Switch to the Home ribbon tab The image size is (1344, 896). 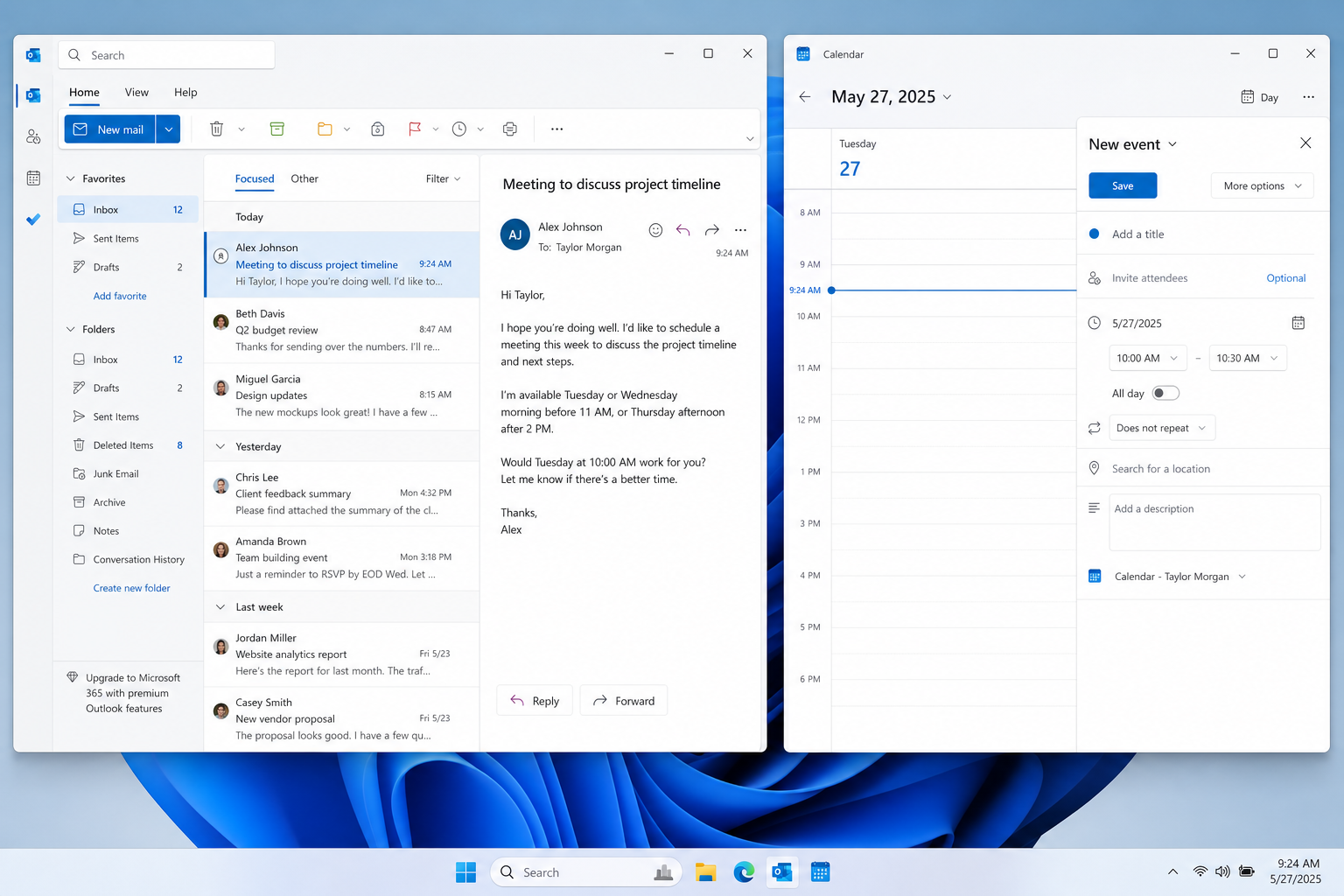tap(84, 93)
